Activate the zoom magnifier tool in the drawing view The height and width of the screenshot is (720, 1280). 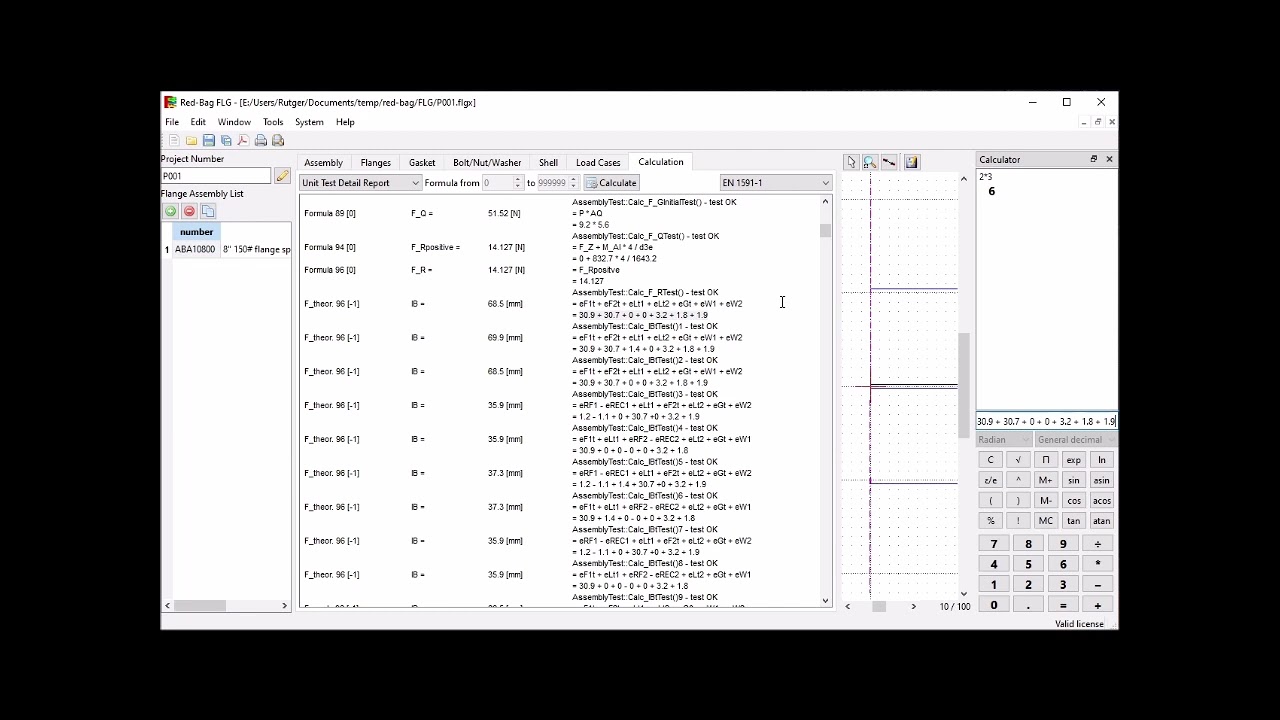pos(870,162)
